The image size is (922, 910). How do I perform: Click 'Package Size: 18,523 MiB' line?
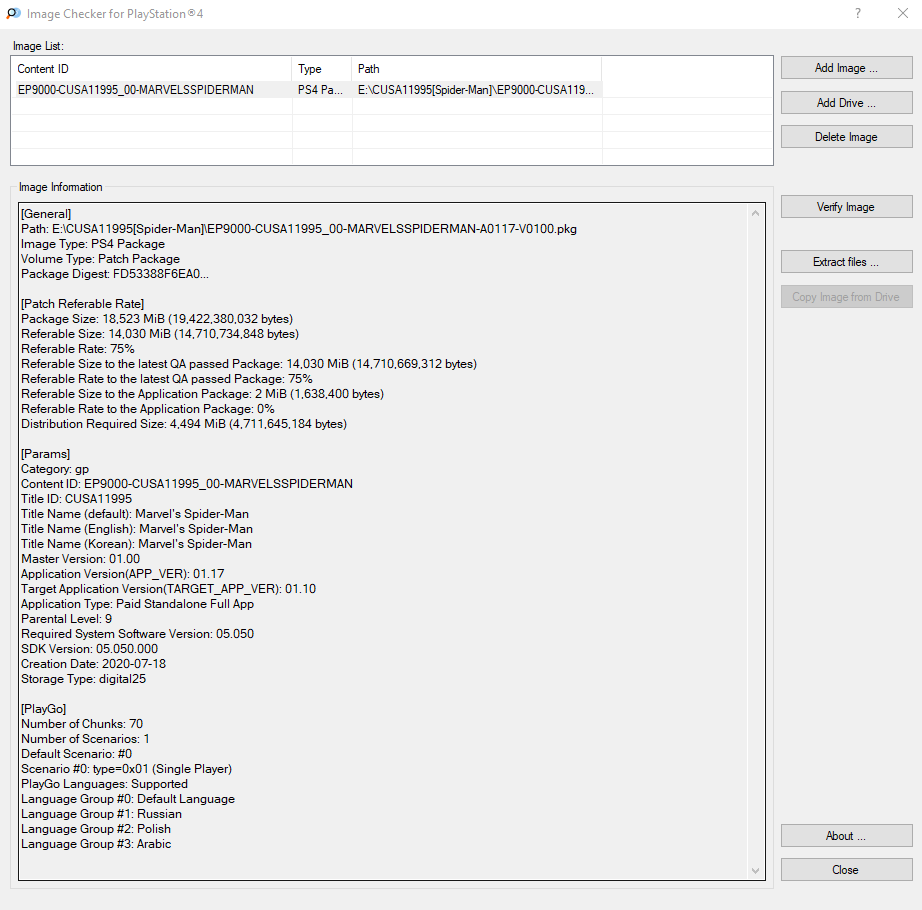click(157, 319)
